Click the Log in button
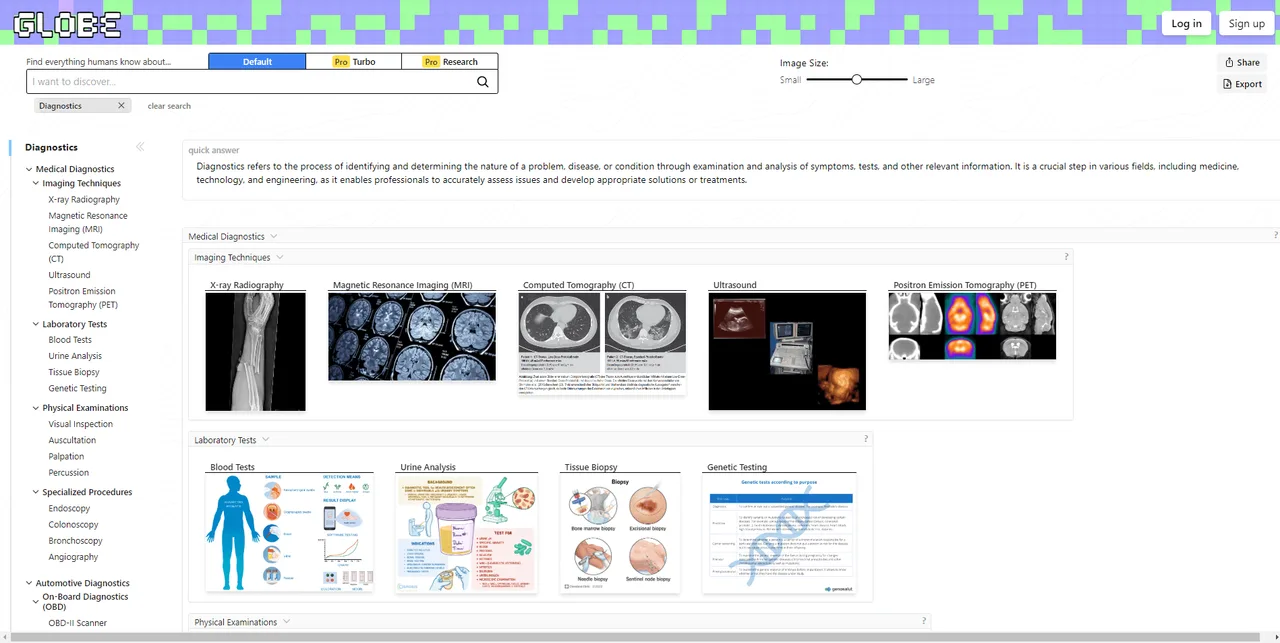 [1186, 23]
